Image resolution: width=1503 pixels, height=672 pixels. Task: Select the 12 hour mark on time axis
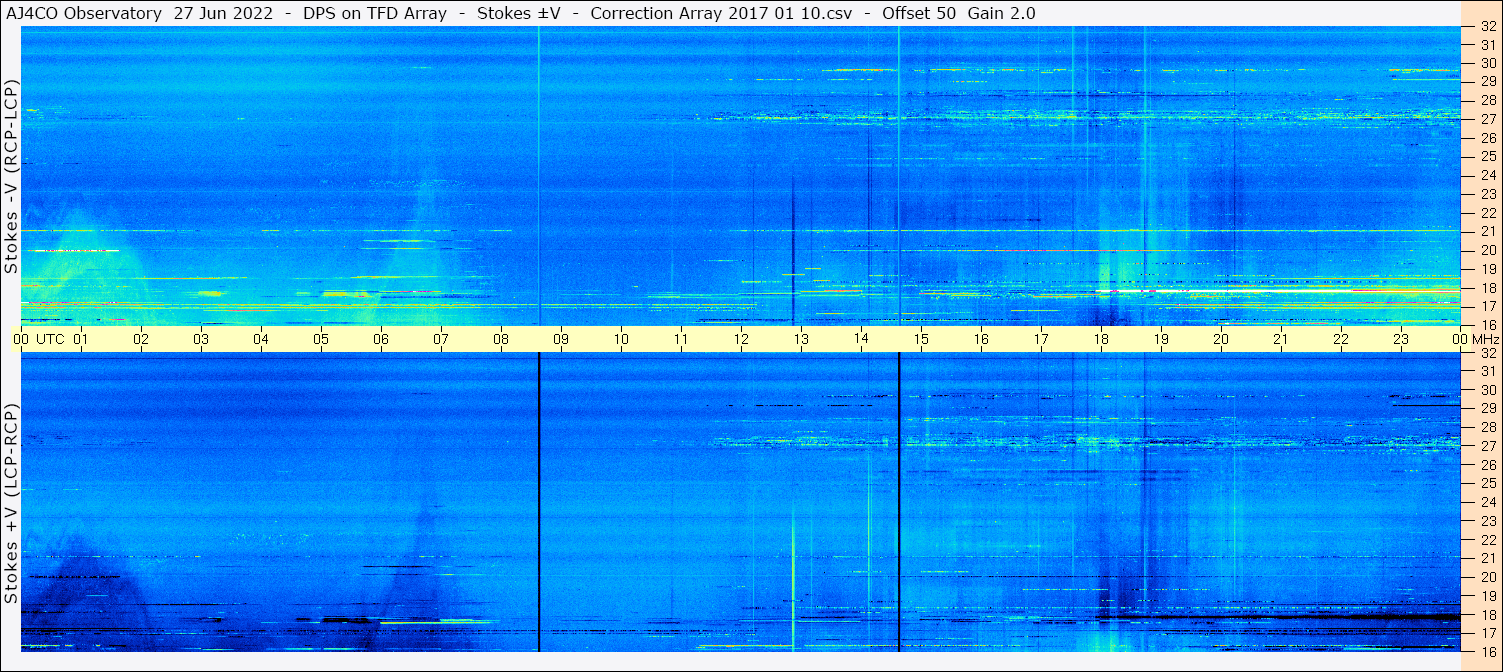point(741,339)
